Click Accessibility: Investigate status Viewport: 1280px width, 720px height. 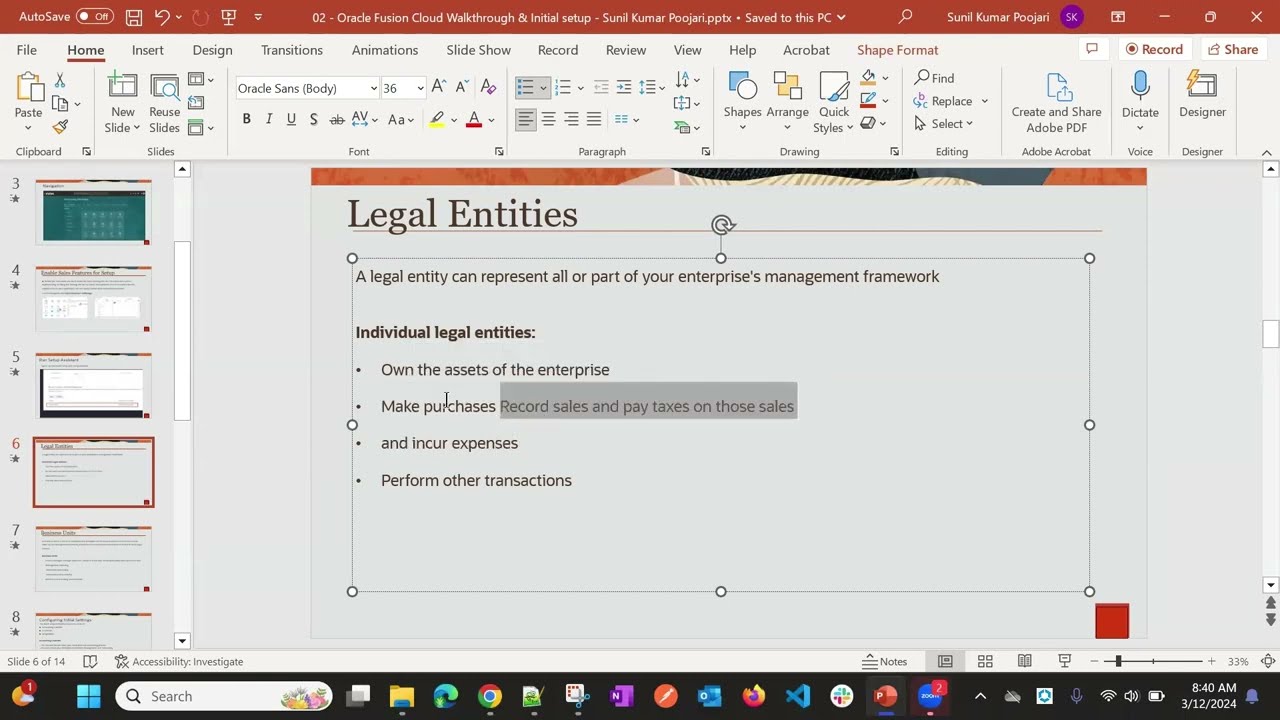point(179,661)
